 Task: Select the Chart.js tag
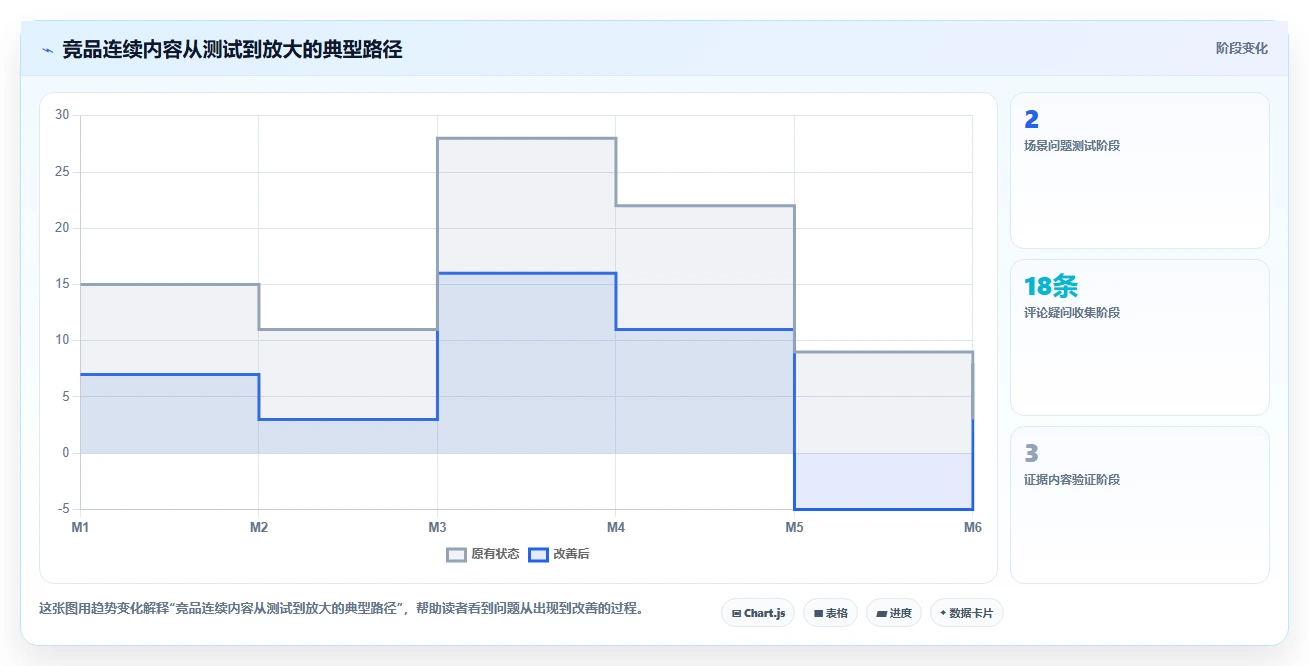tap(758, 613)
